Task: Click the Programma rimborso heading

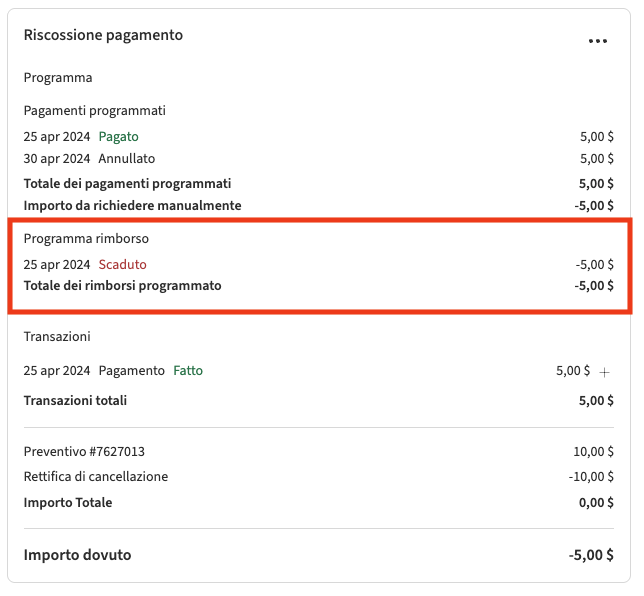Action: (86, 238)
